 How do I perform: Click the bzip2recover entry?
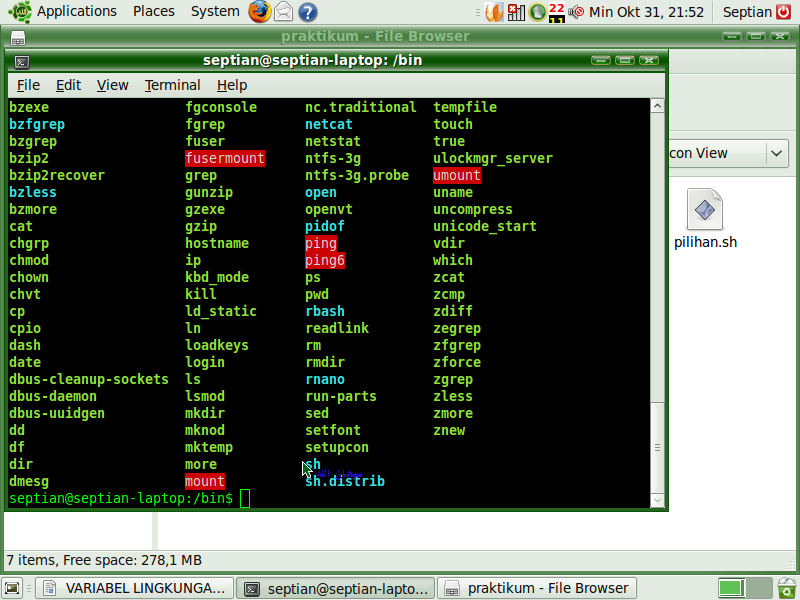pyautogui.click(x=57, y=175)
